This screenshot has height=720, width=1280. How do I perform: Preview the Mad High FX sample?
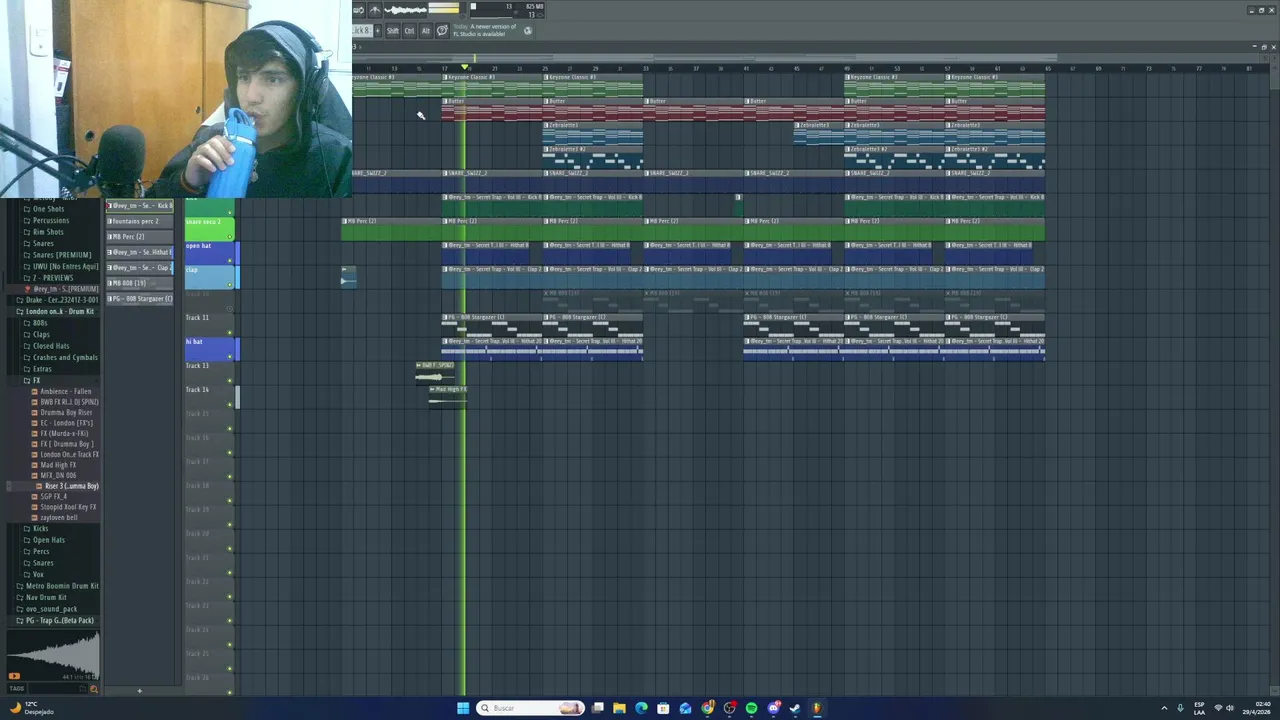click(55, 465)
